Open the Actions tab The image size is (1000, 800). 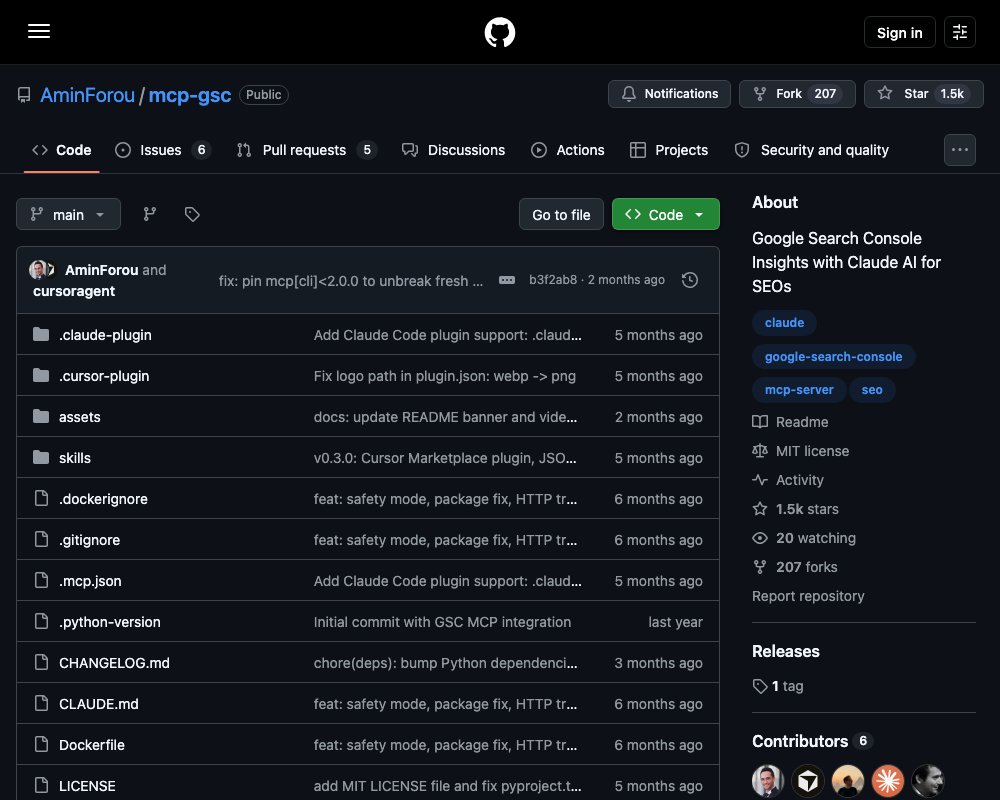[568, 150]
